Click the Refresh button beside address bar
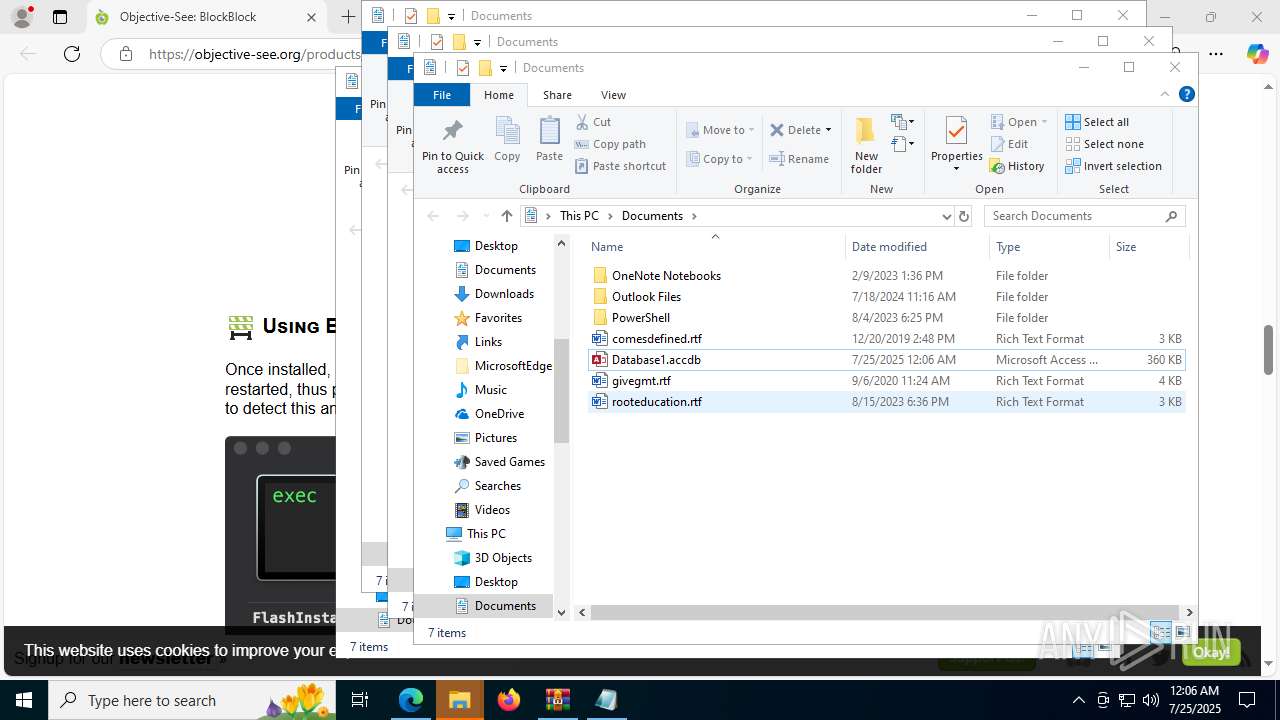 click(964, 216)
